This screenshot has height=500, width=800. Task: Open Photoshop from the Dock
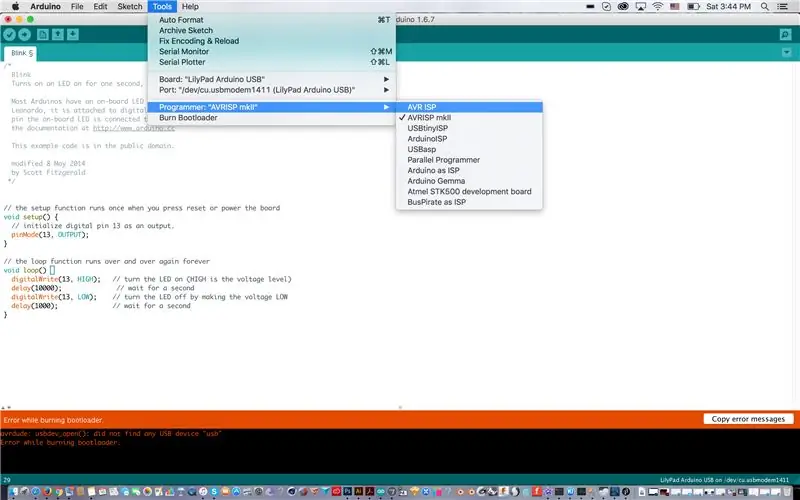(348, 492)
